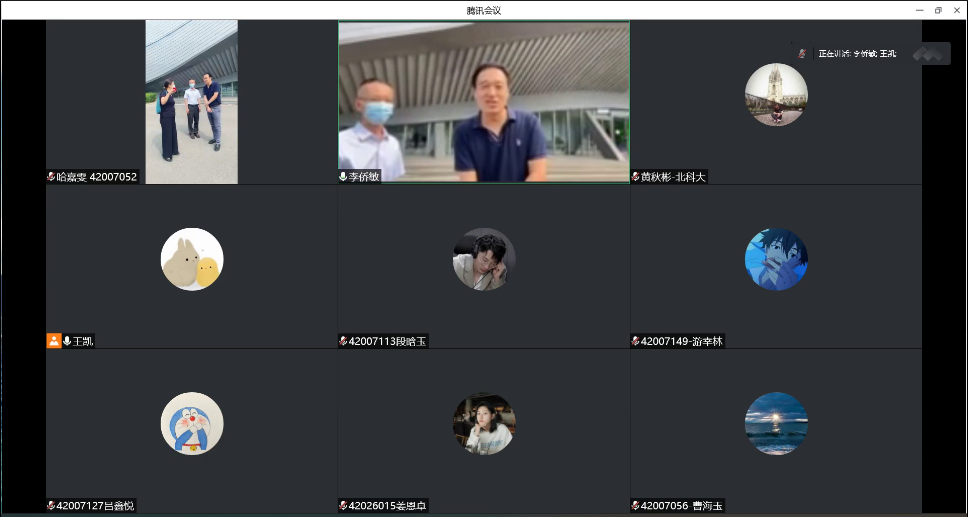Restore down the 腾讯会议 window

(938, 10)
